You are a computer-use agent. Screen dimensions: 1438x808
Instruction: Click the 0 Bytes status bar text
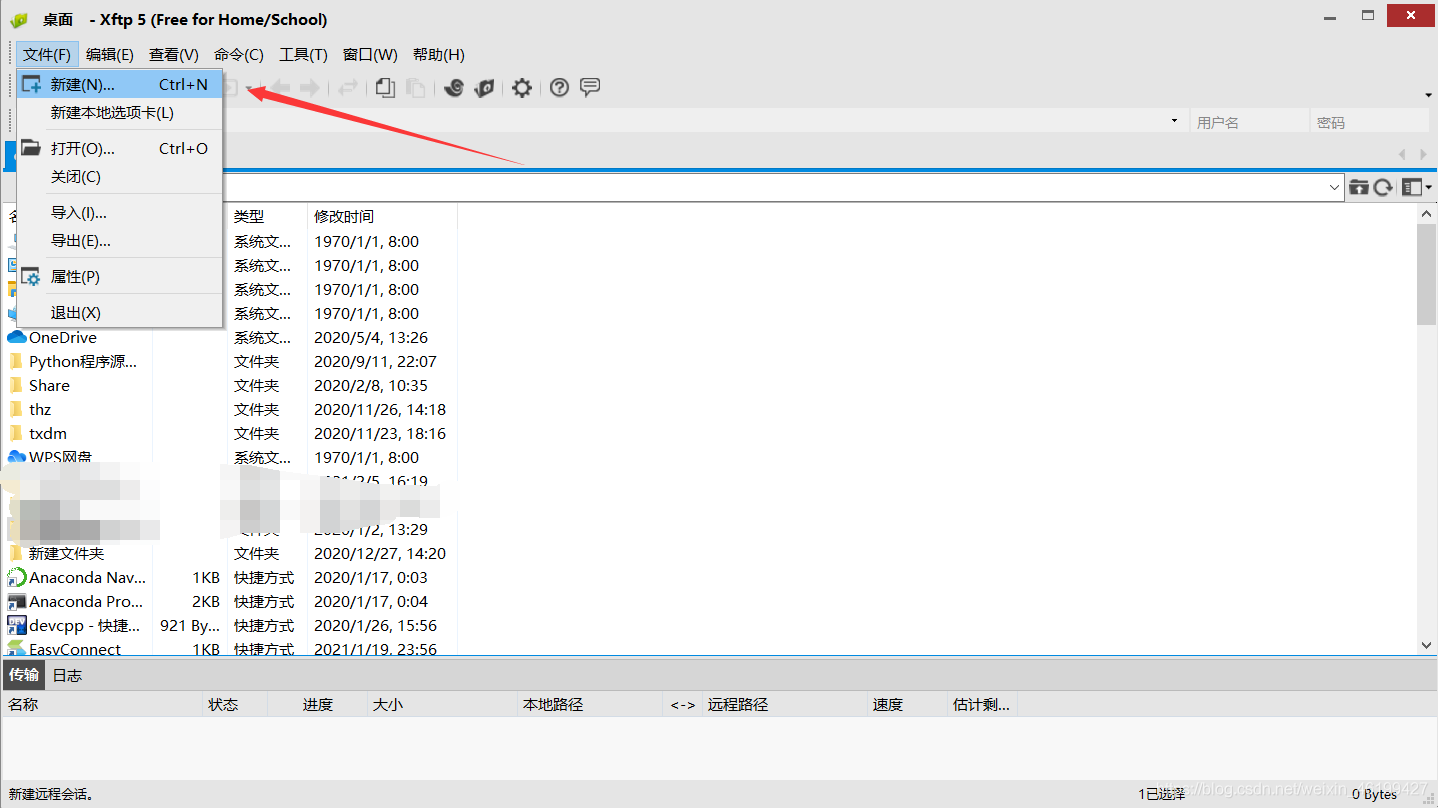click(1375, 794)
